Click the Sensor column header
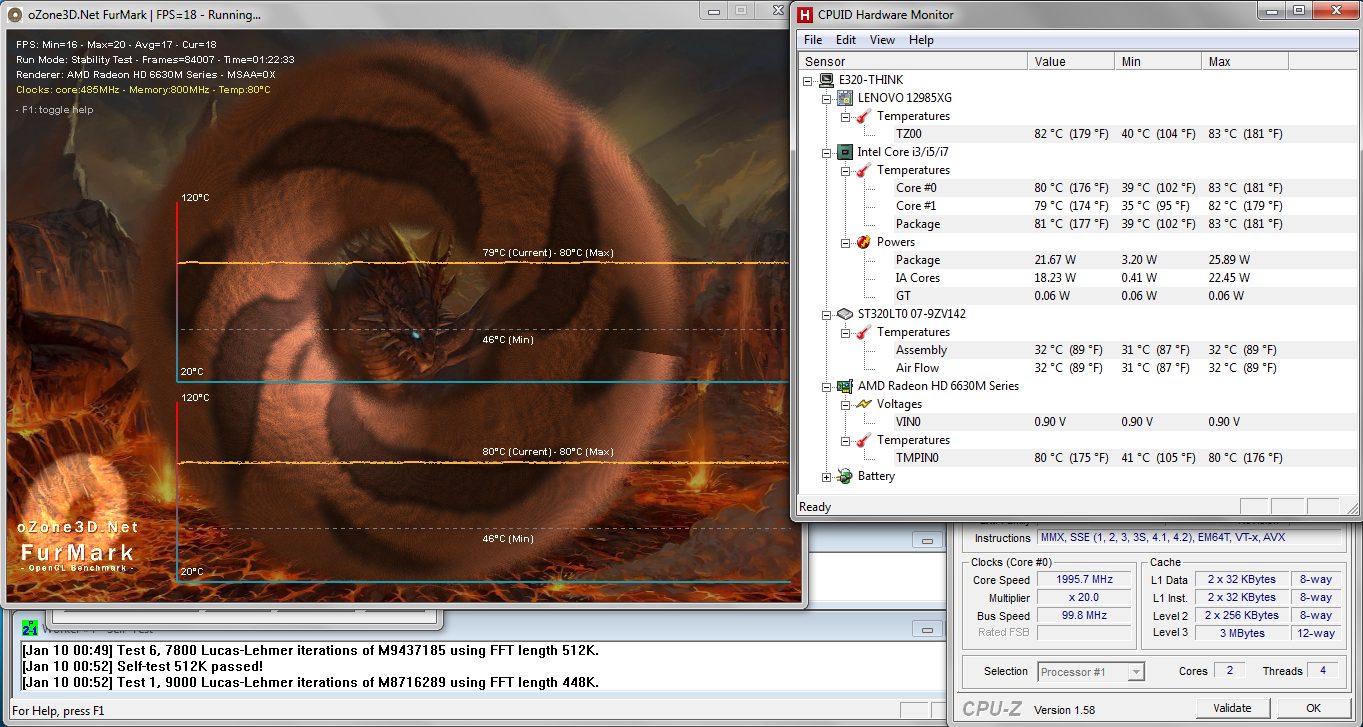Image resolution: width=1363 pixels, height=727 pixels. [x=913, y=62]
